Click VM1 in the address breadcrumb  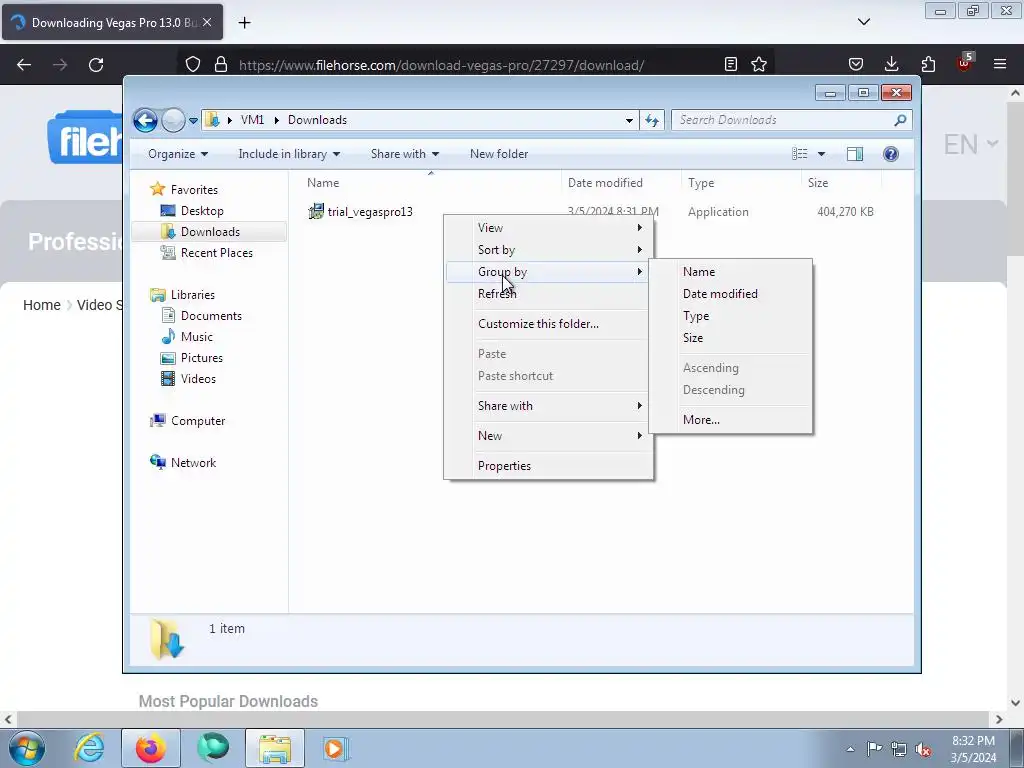(x=252, y=120)
